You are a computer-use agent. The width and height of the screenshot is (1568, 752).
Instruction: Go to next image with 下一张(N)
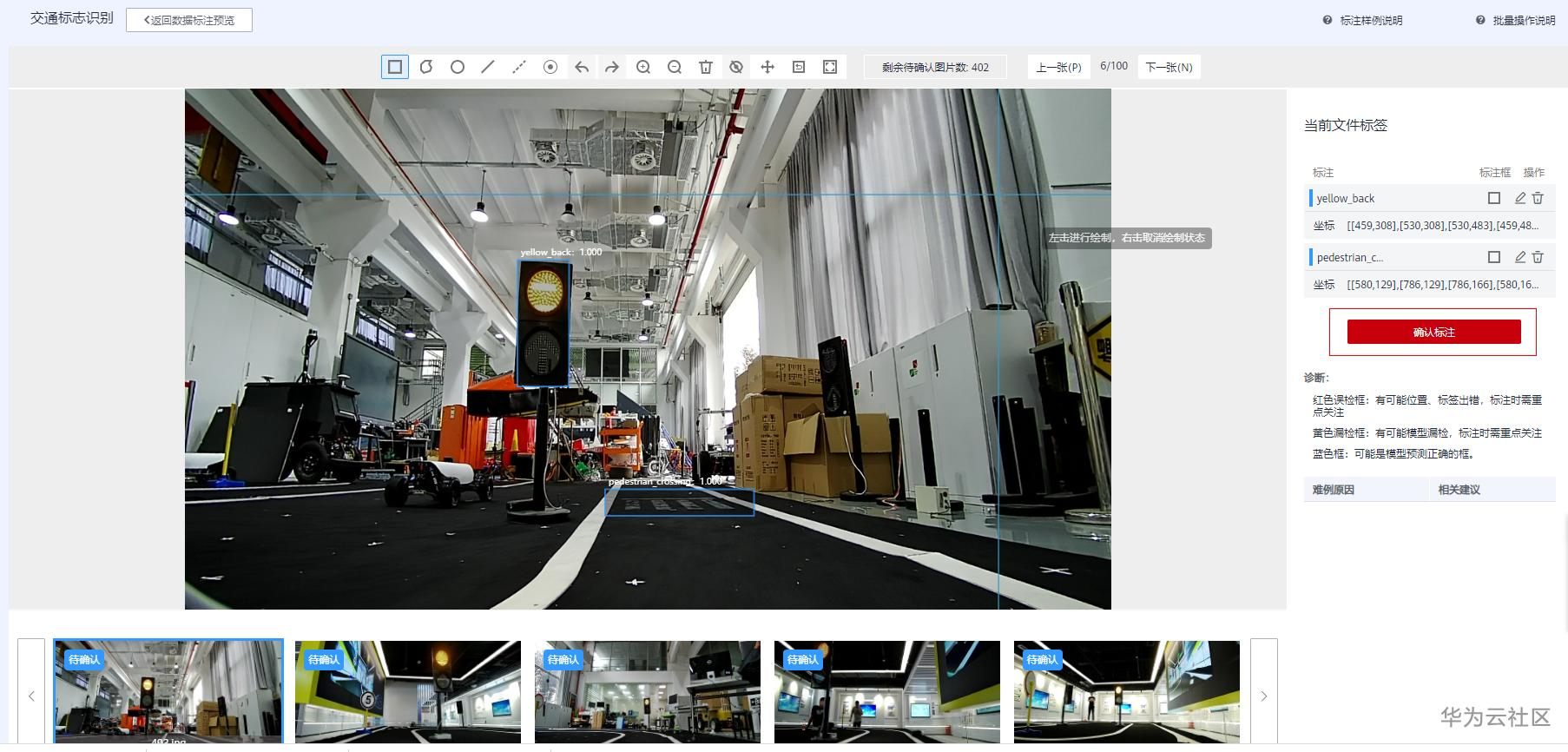pyautogui.click(x=1169, y=67)
